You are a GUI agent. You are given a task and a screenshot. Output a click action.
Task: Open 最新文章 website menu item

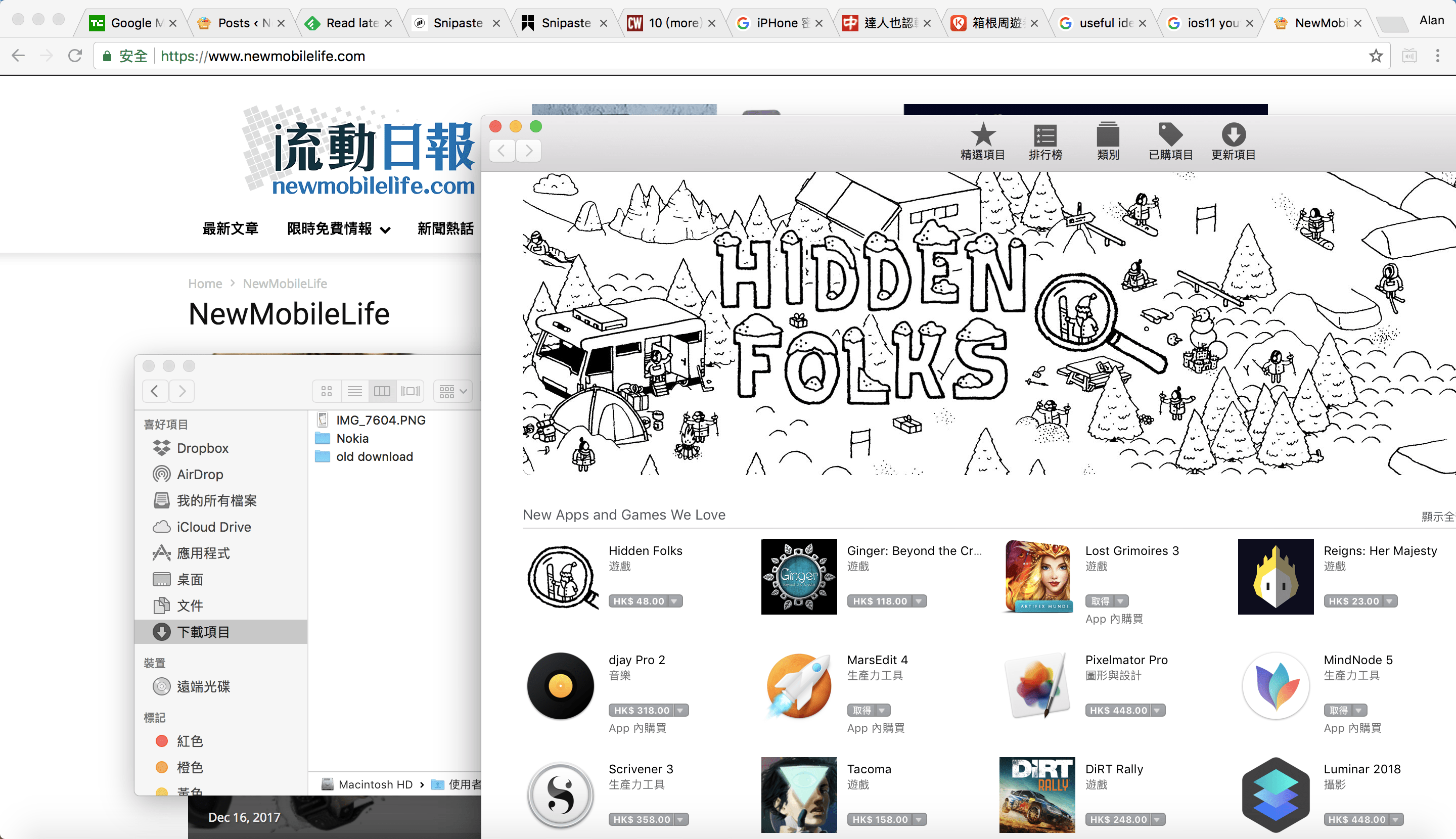tap(231, 229)
